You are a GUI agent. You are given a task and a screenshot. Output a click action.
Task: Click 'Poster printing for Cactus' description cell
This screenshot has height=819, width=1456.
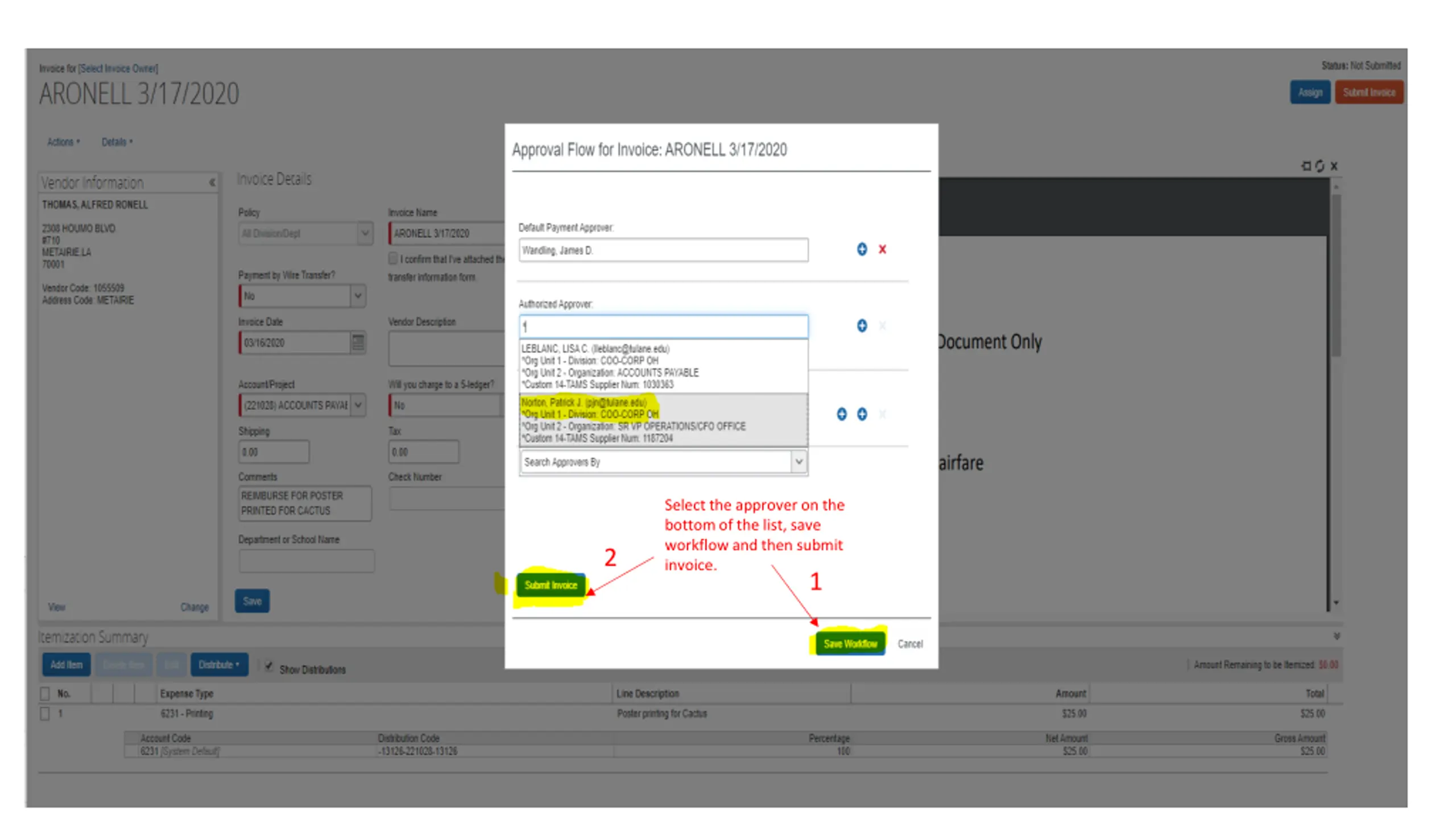click(x=662, y=713)
